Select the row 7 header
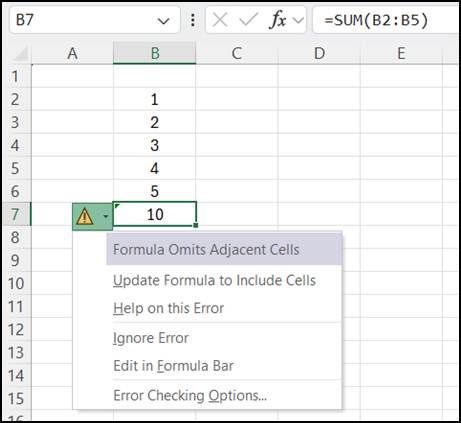Image resolution: width=461 pixels, height=423 pixels. (16, 214)
